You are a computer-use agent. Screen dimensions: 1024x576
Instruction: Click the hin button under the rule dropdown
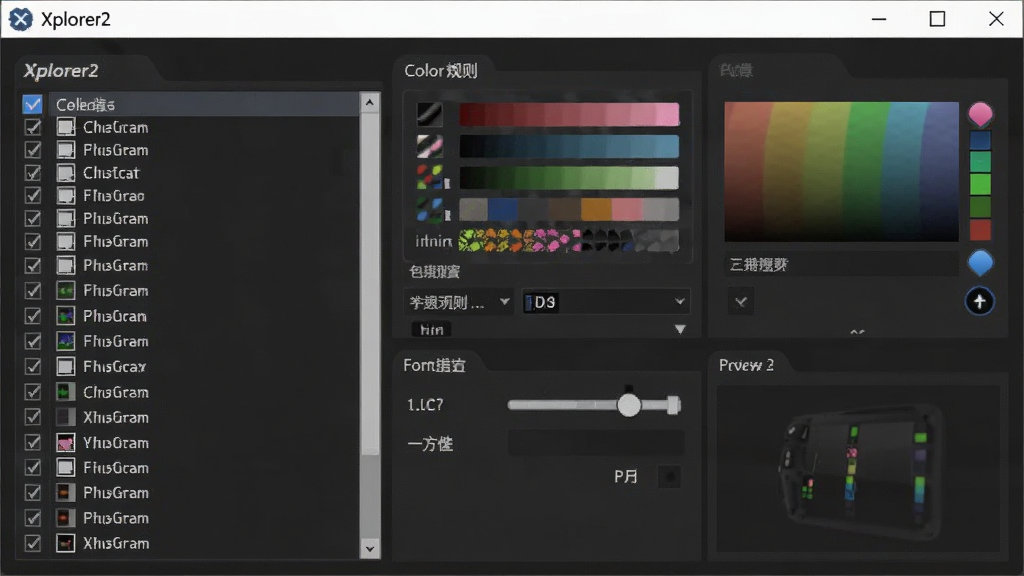(432, 330)
